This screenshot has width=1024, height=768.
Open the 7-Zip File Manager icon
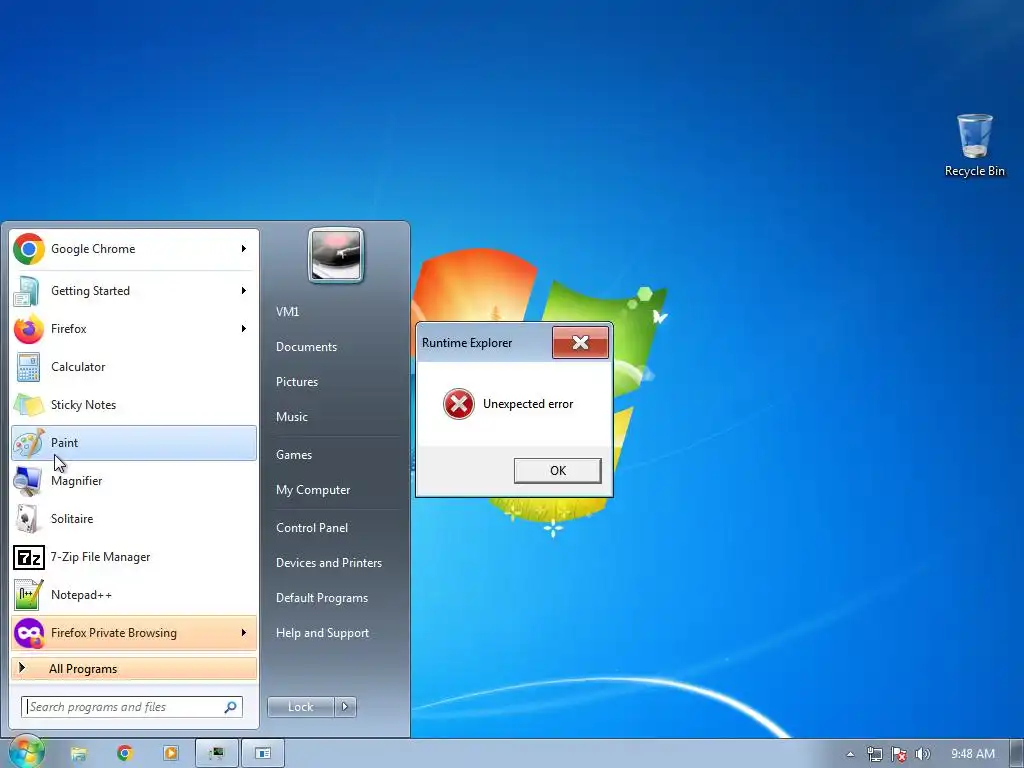tap(29, 558)
